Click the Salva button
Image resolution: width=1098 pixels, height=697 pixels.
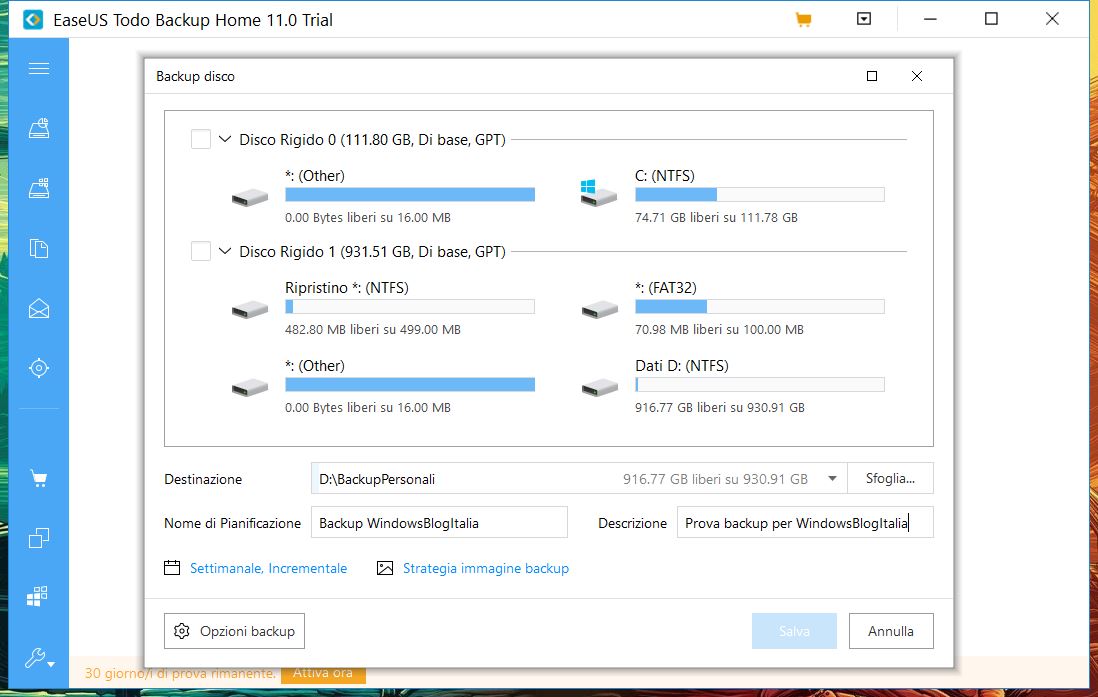click(794, 631)
